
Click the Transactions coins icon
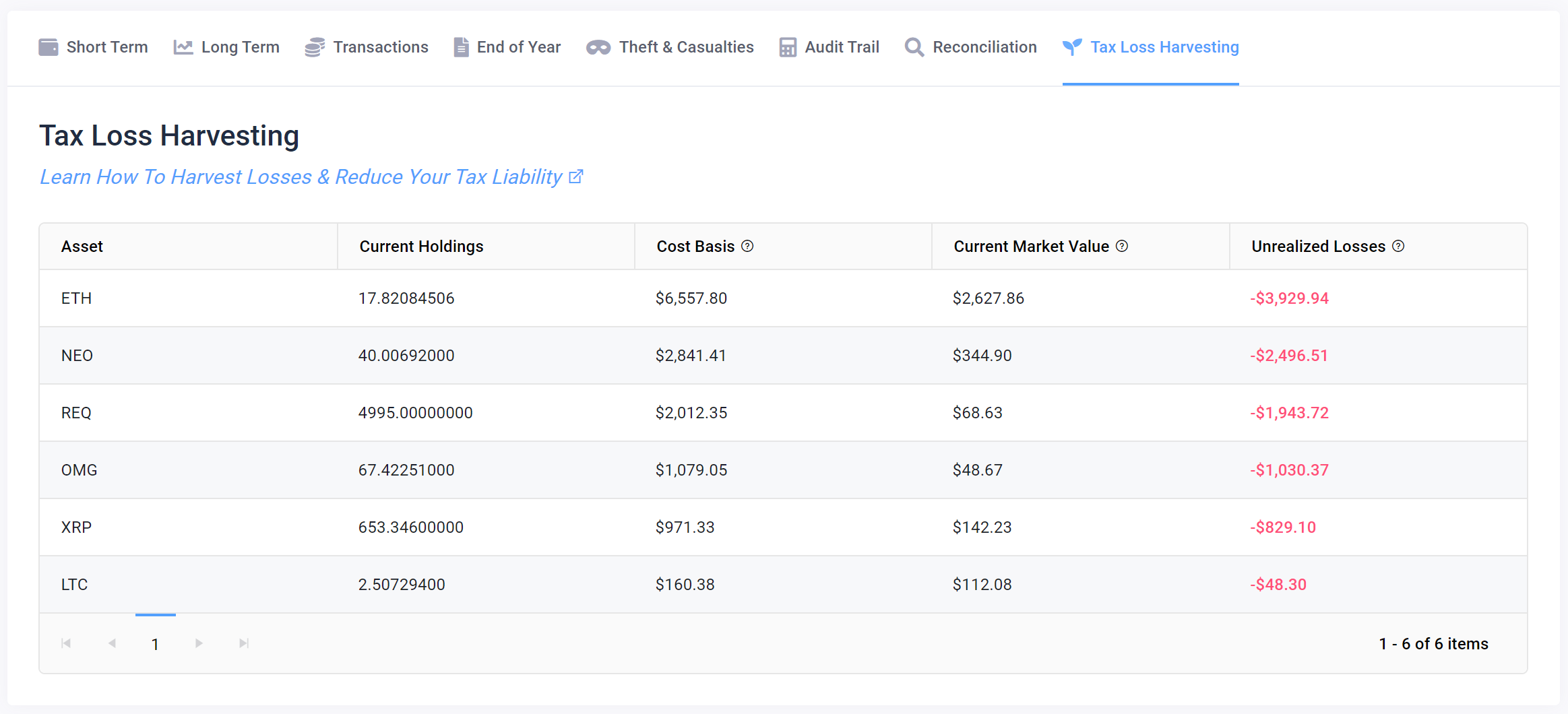click(315, 47)
